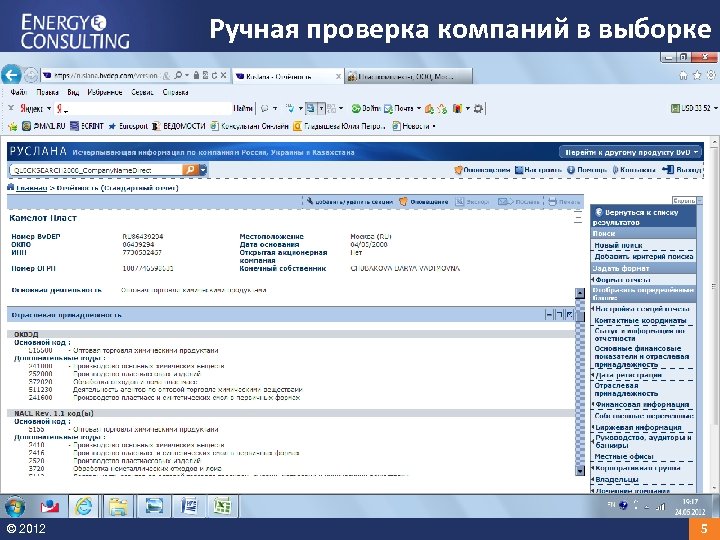Click the Ruslana quick search input field
720x540 pixels.
coord(96,170)
